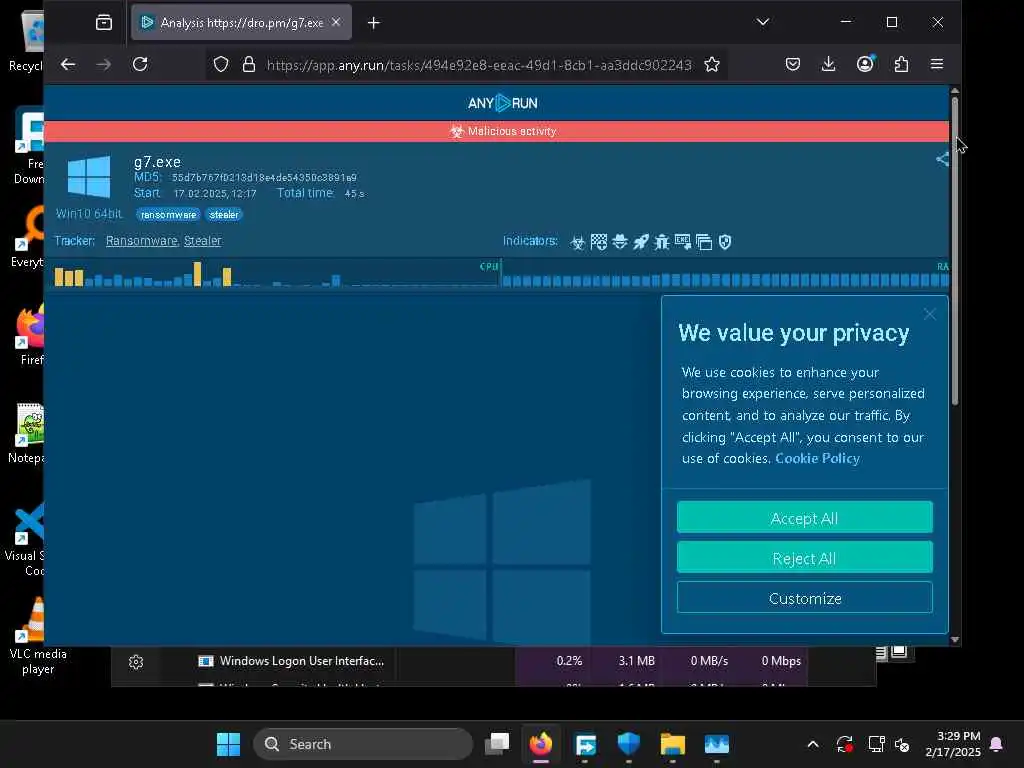Image resolution: width=1024 pixels, height=768 pixels.
Task: Close the privacy cookie dialog
Action: (929, 315)
